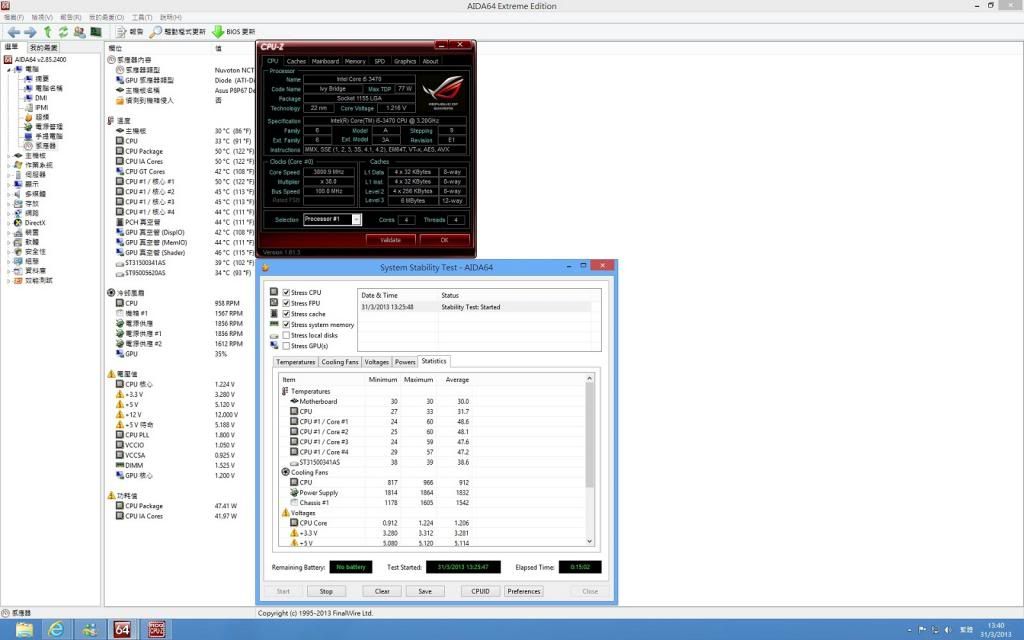Click the green refresh icon in AIDA64 toolbar
This screenshot has width=1024, height=640.
pos(63,31)
